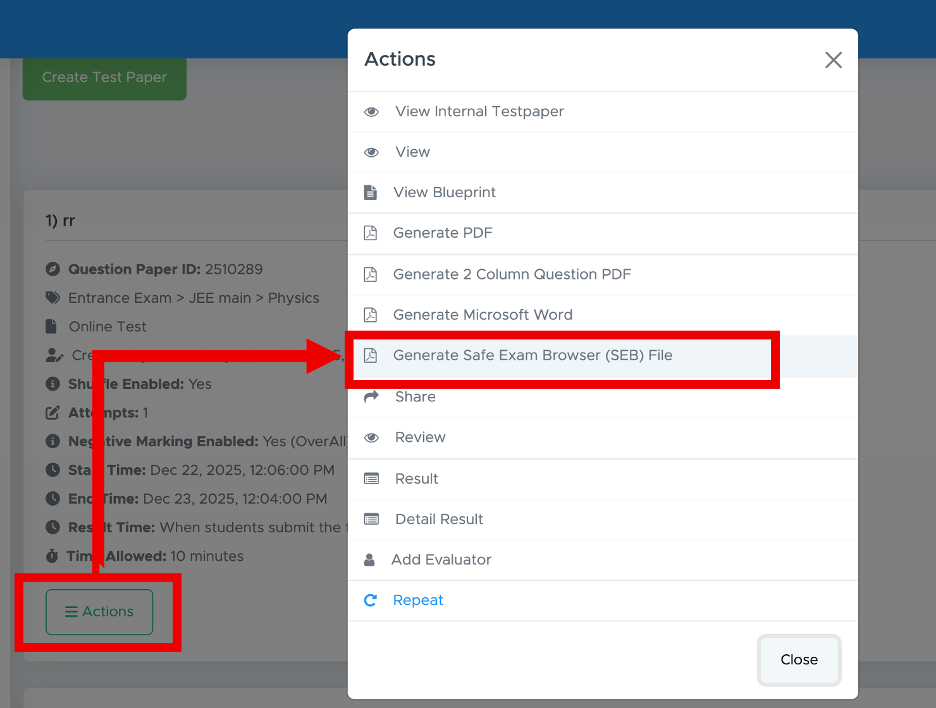Viewport: 936px width, 708px height.
Task: Click the person icon beside Add Evaluator
Action: click(370, 560)
